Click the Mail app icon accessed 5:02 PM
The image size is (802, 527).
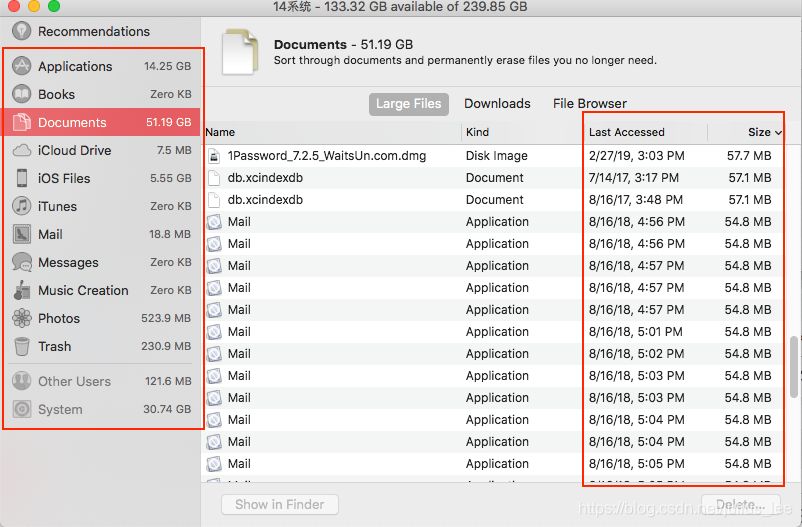pos(214,354)
